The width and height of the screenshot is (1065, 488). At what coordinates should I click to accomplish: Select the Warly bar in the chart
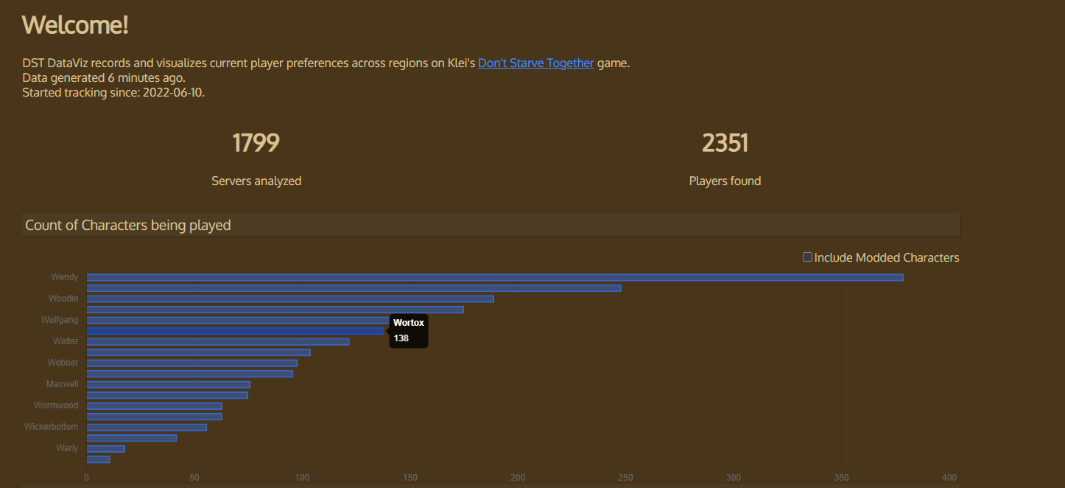(x=106, y=449)
